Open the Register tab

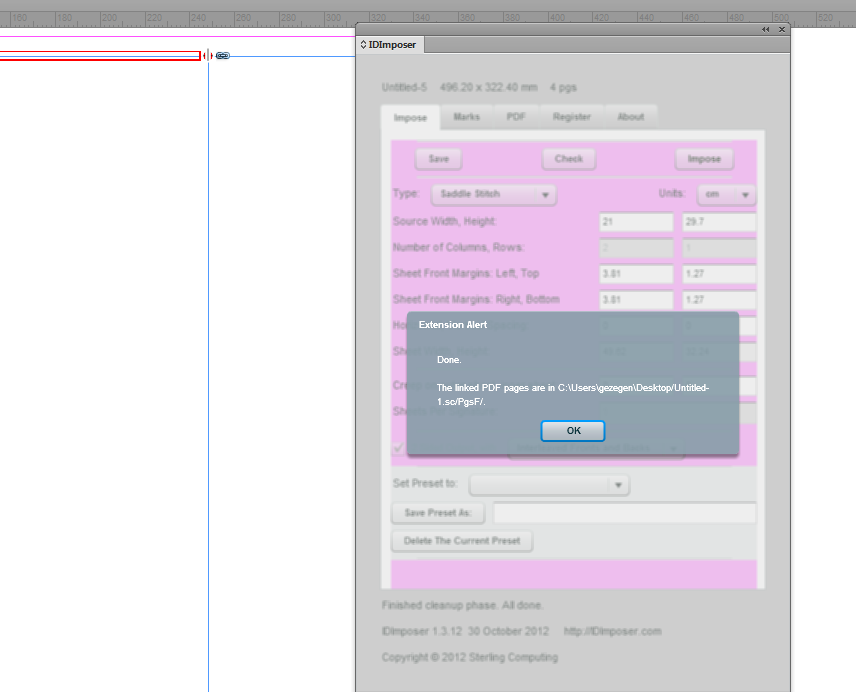(x=571, y=116)
